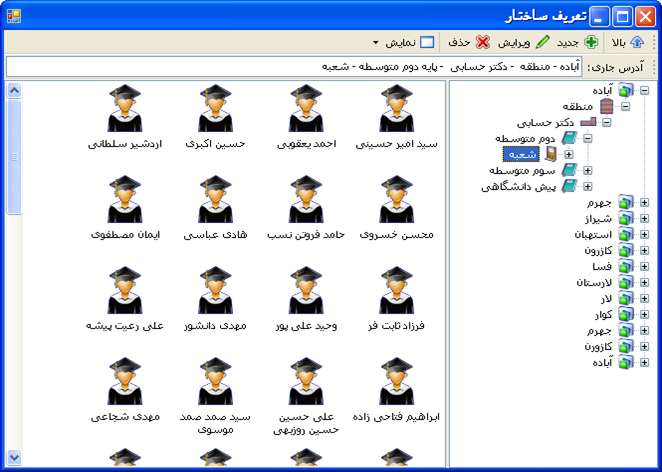Screen dimensions: 662x472
Task: Select the لارستان city in the tree
Action: tap(594, 282)
